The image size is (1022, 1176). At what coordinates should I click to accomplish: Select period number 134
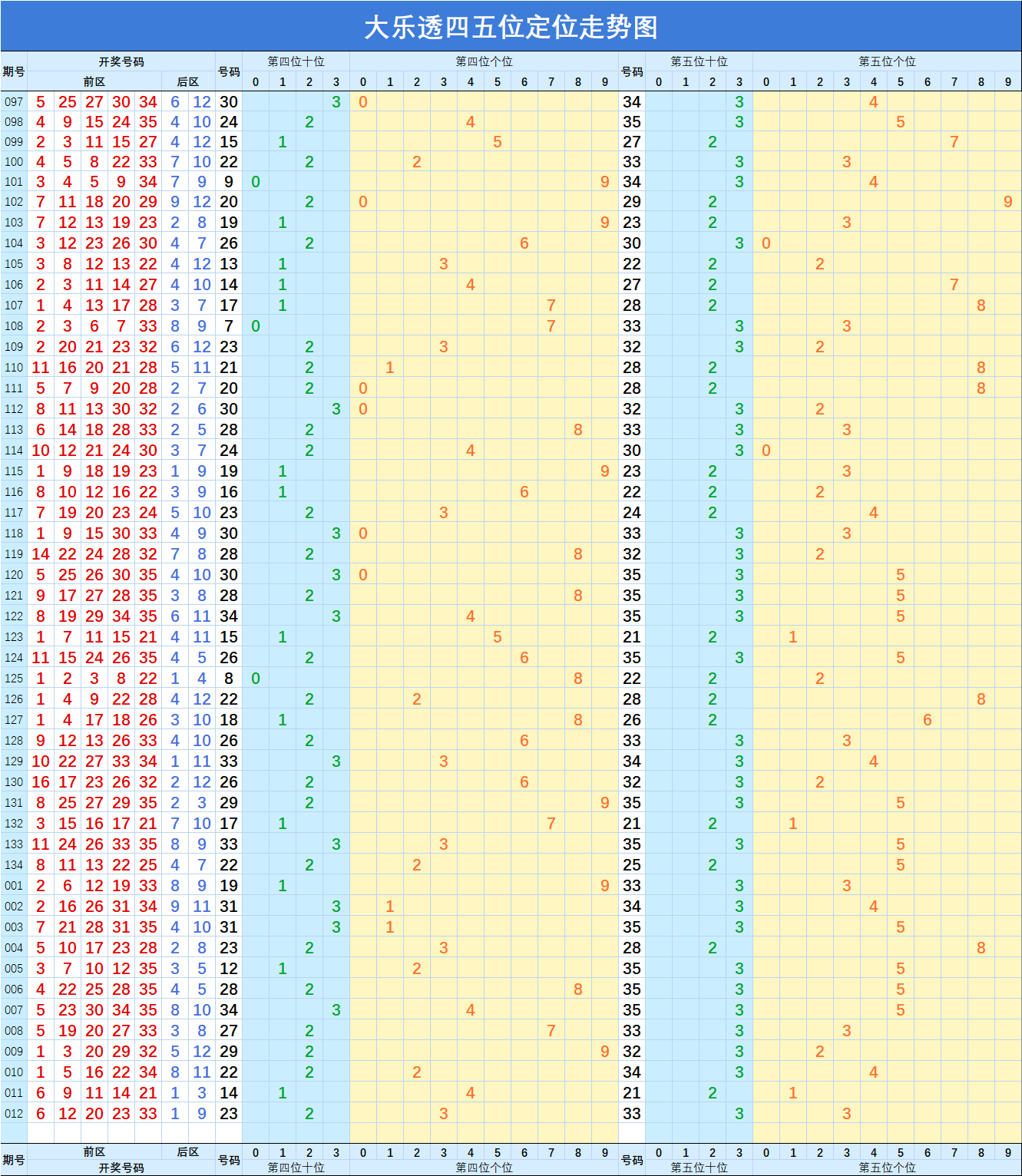[14, 864]
